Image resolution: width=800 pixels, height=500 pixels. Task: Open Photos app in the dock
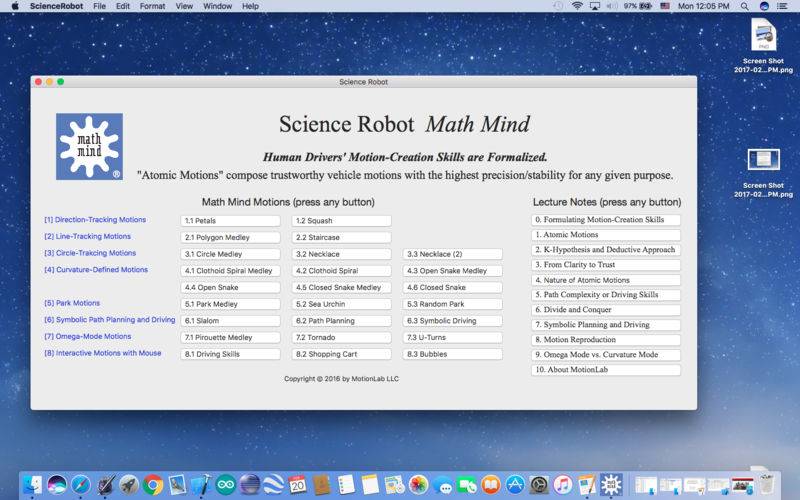(418, 485)
